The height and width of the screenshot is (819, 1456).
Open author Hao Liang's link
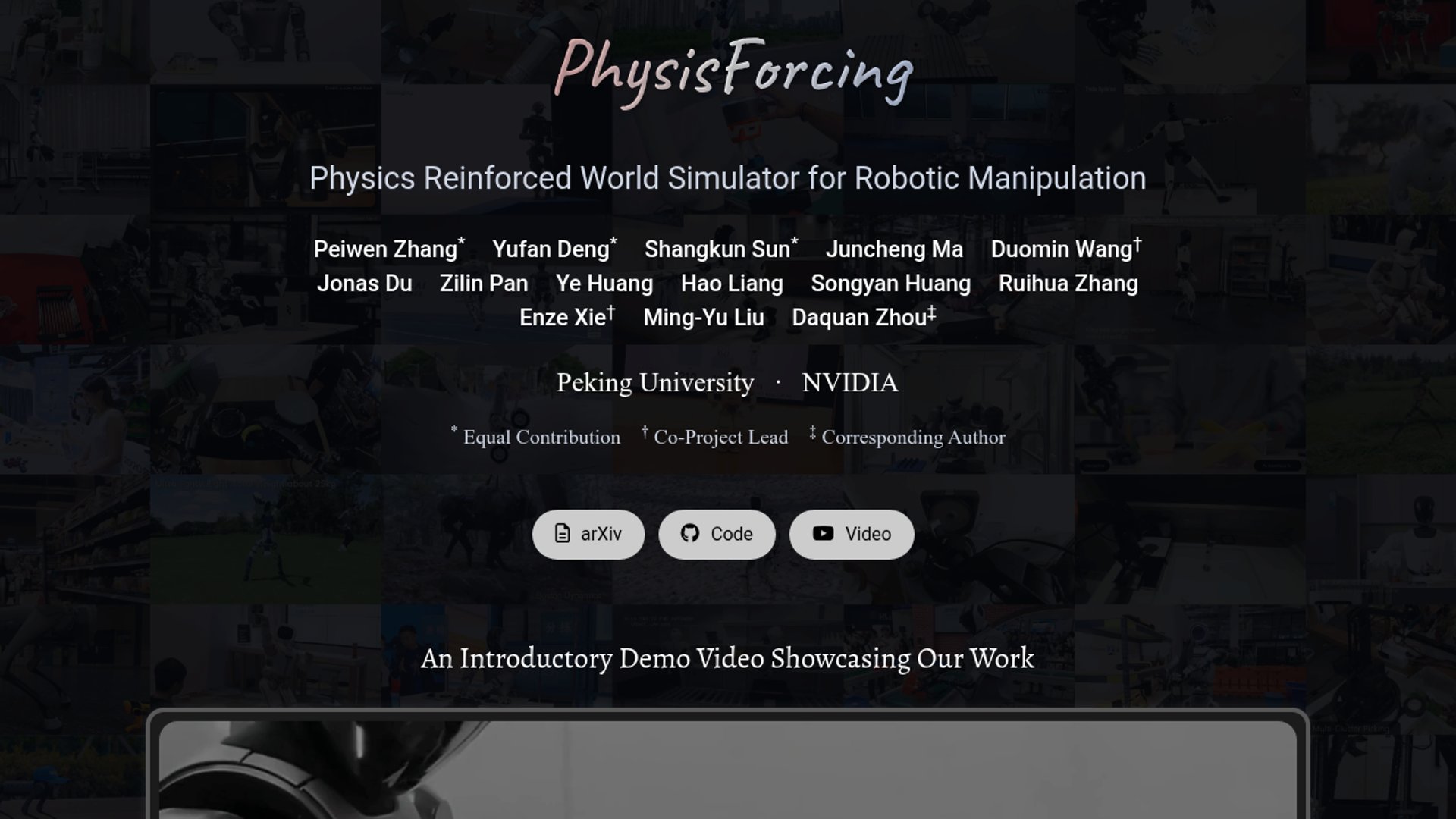732,283
